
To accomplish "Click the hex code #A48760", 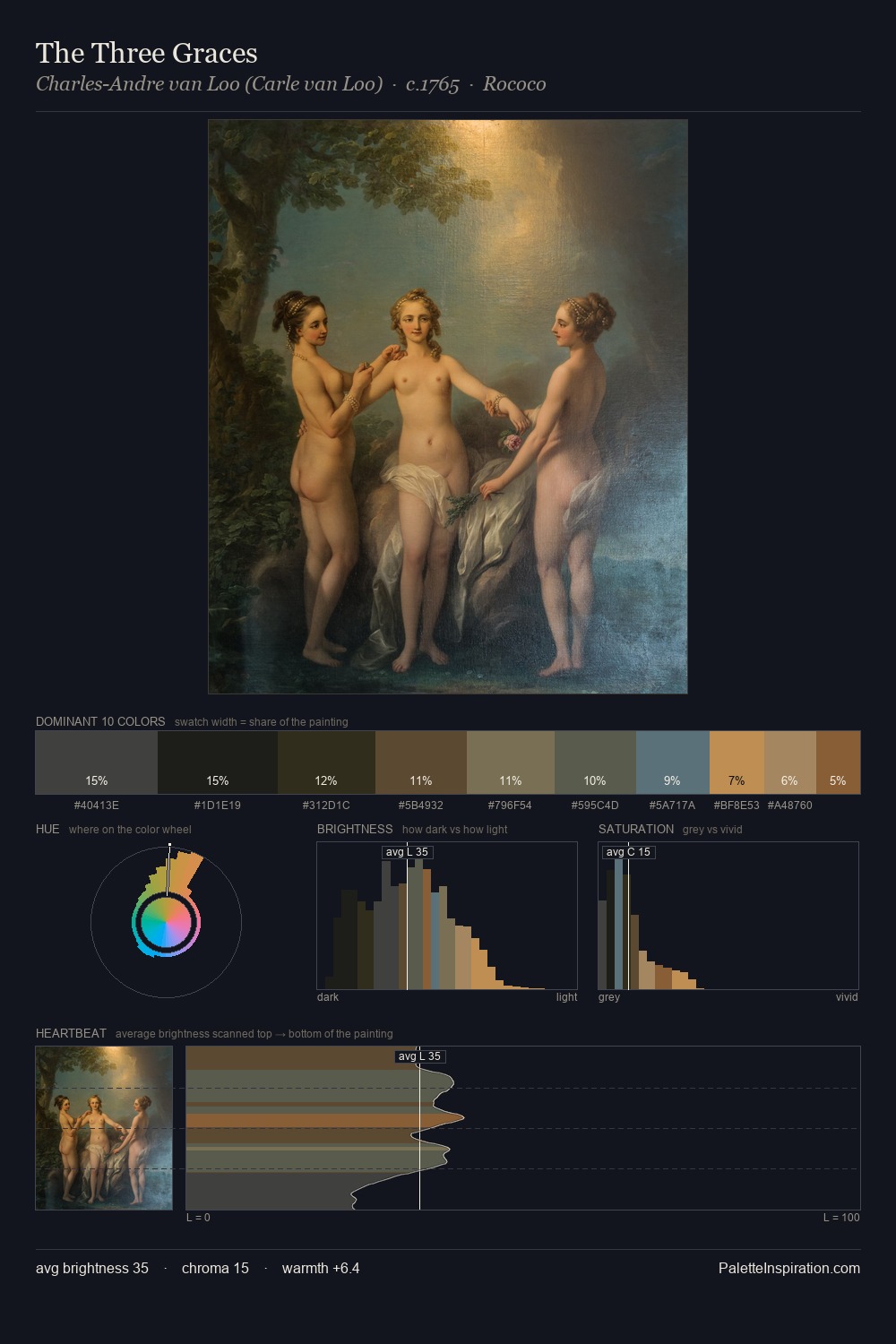I will coord(789,806).
